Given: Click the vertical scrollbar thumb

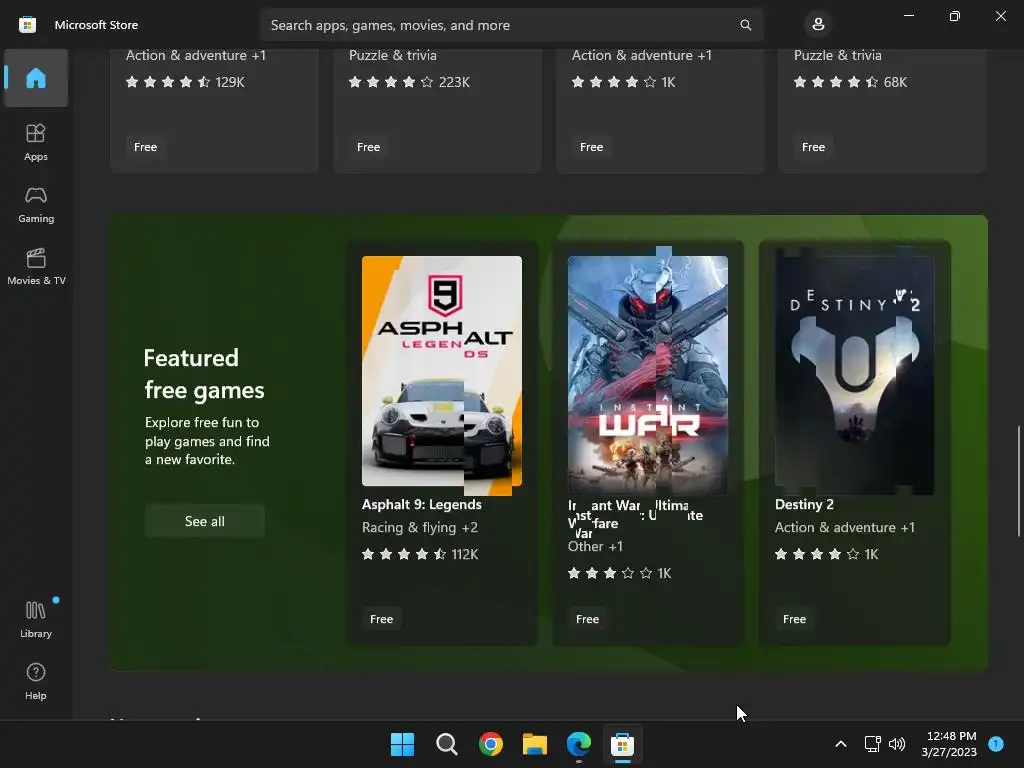Looking at the screenshot, I should [1018, 481].
